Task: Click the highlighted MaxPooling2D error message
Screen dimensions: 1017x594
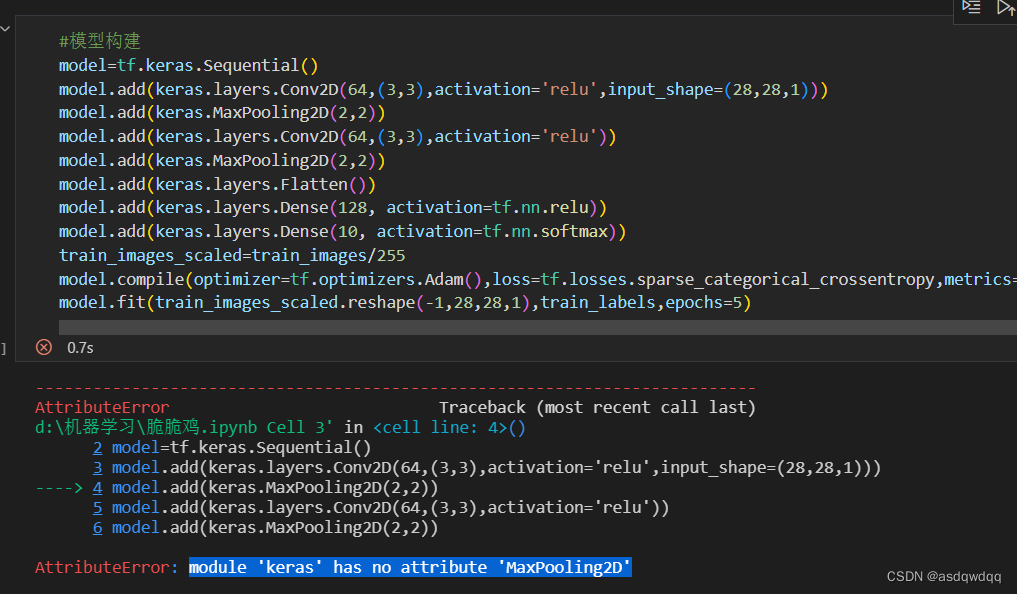Action: click(409, 567)
